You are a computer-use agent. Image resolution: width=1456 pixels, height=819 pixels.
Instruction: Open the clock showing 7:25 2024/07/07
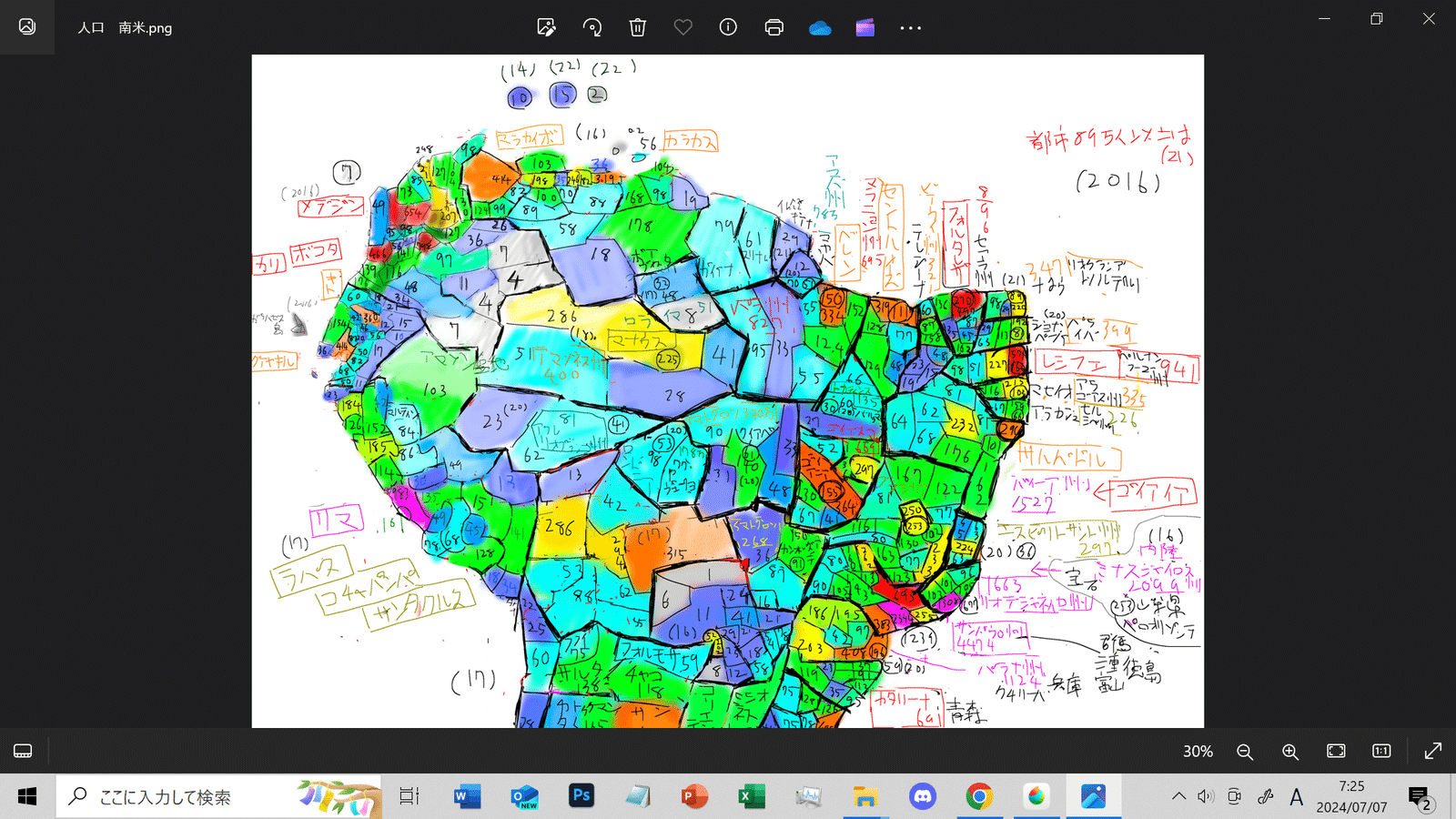[x=1351, y=797]
